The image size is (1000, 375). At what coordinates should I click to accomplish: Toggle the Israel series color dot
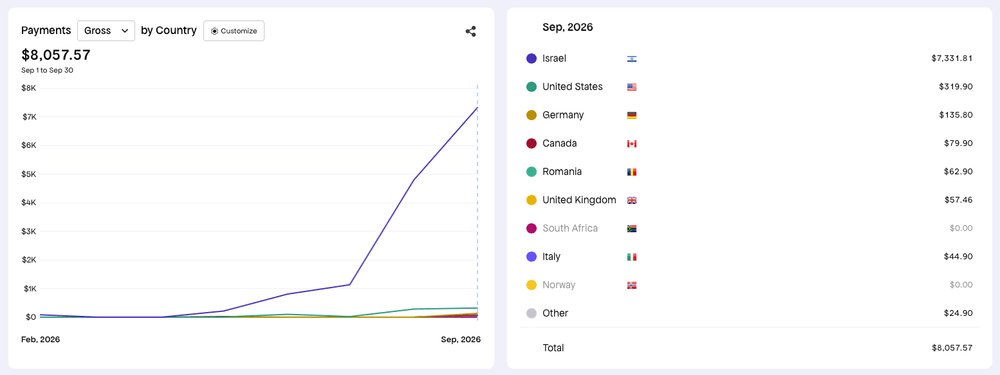coord(531,58)
